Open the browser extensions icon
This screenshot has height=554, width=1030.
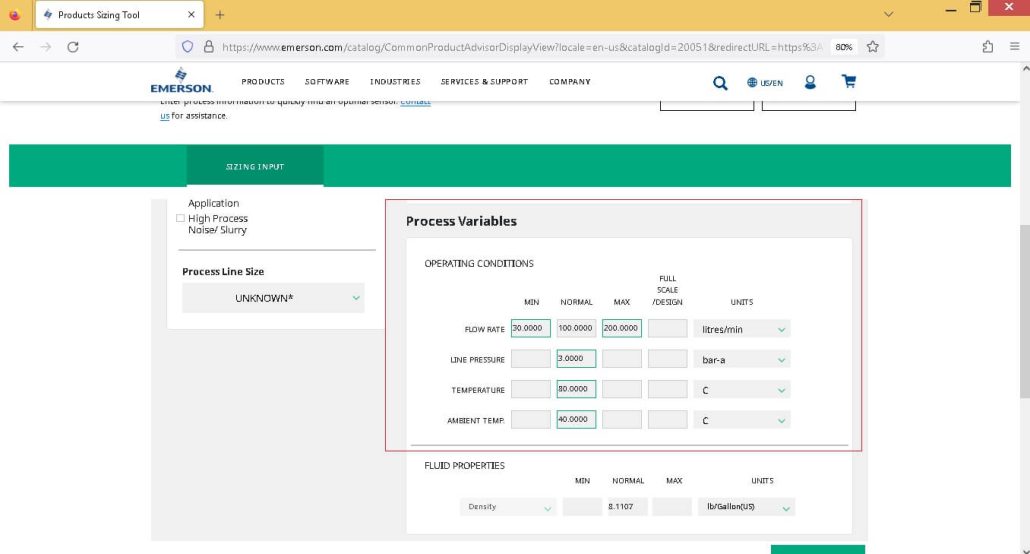[x=987, y=47]
